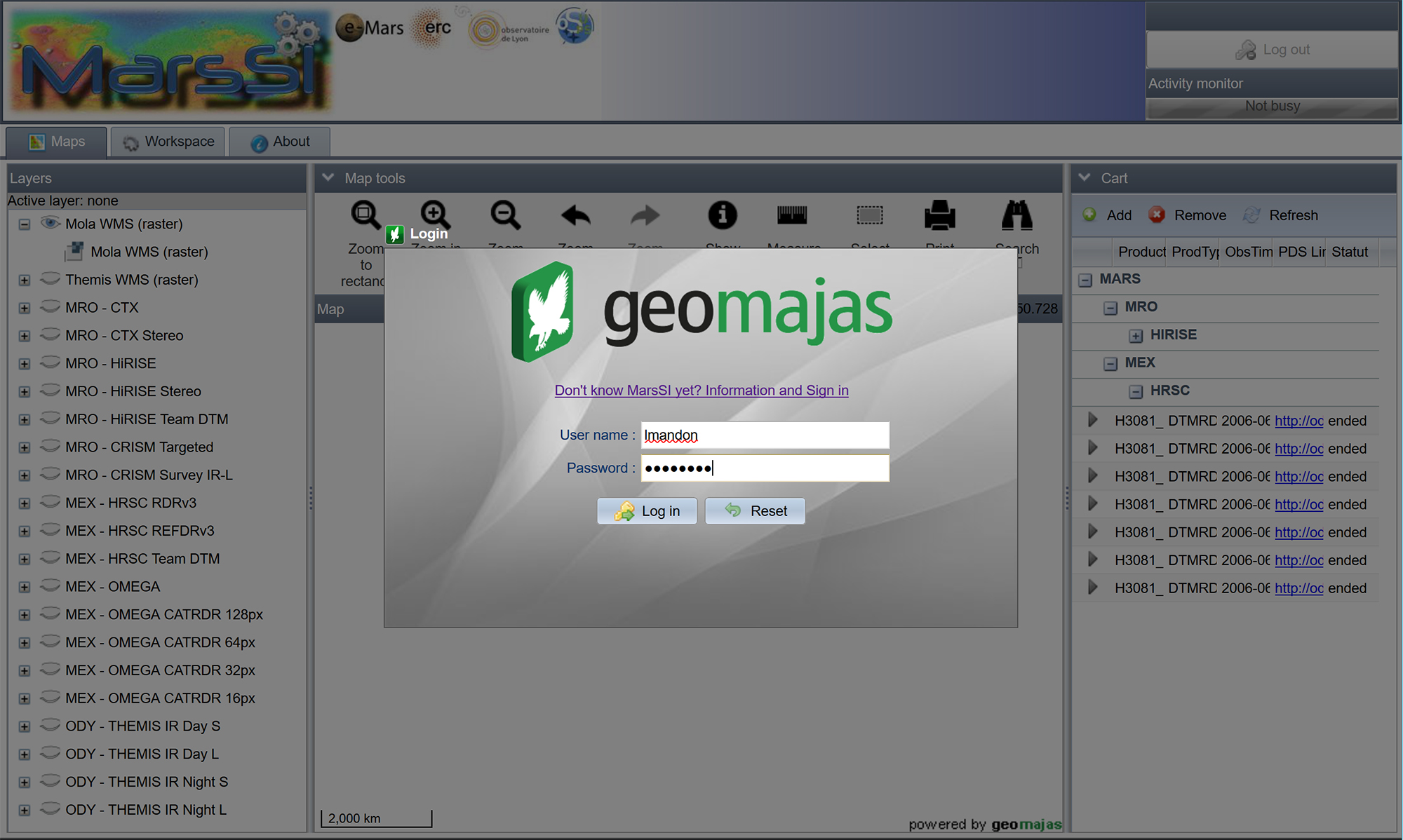The image size is (1403, 840).
Task: Collapse the MARS node in cart
Action: click(1085, 280)
